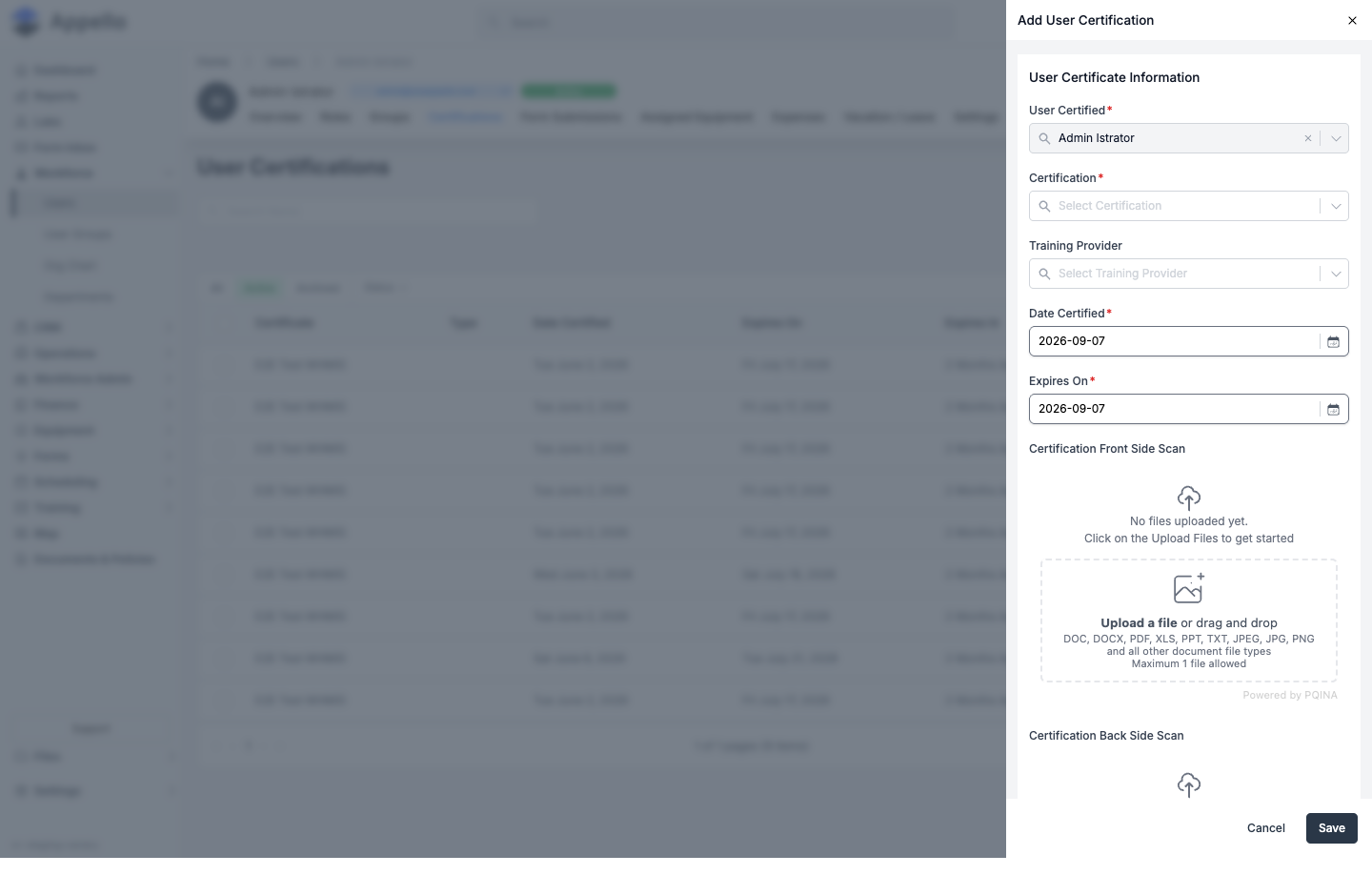Click the search icon in User Certified field

tap(1044, 138)
